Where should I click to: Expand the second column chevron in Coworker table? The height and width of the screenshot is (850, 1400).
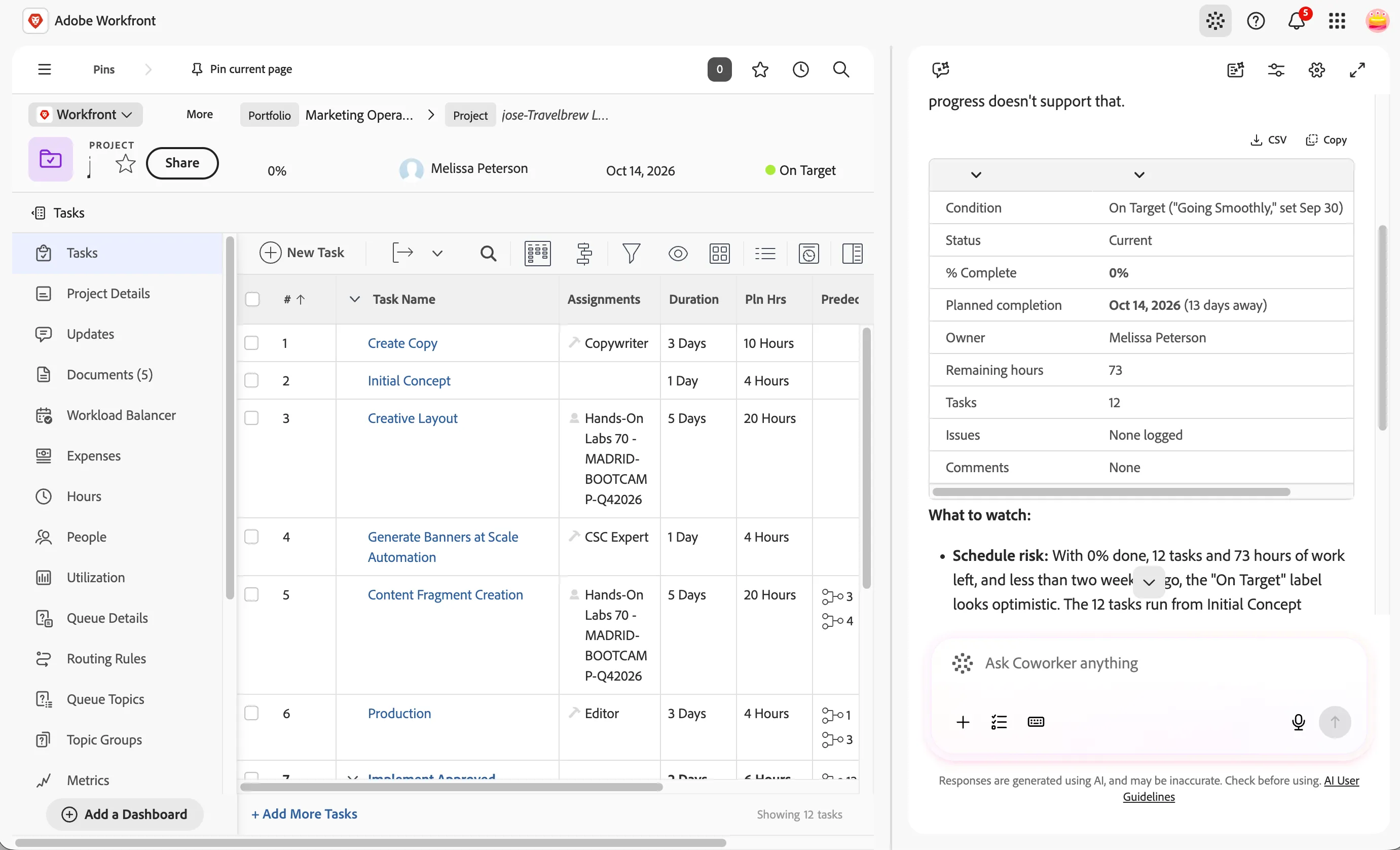coord(1138,174)
